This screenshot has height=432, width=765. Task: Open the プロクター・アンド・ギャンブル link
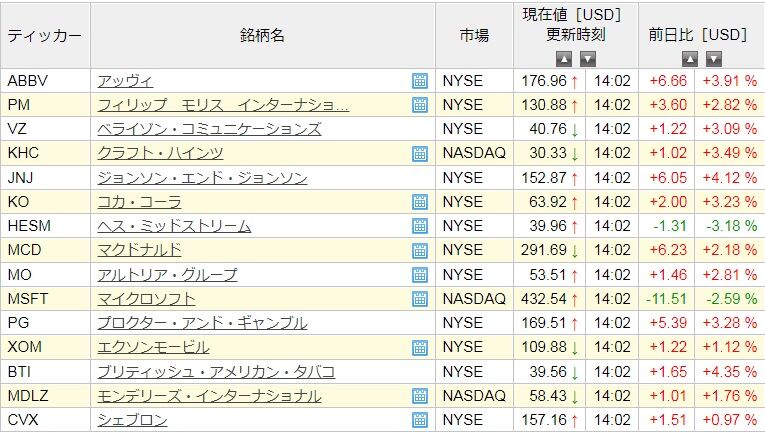[201, 323]
